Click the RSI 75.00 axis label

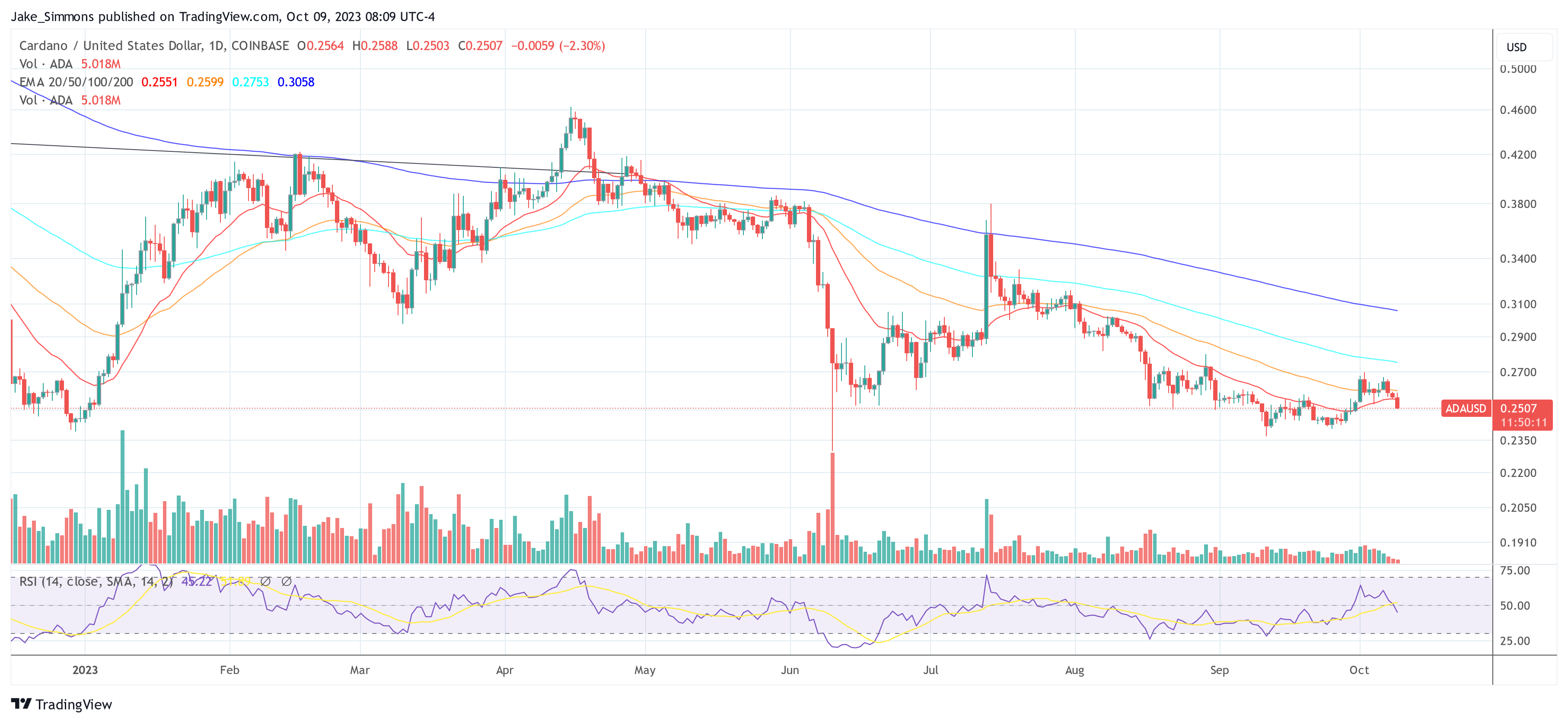point(1515,571)
